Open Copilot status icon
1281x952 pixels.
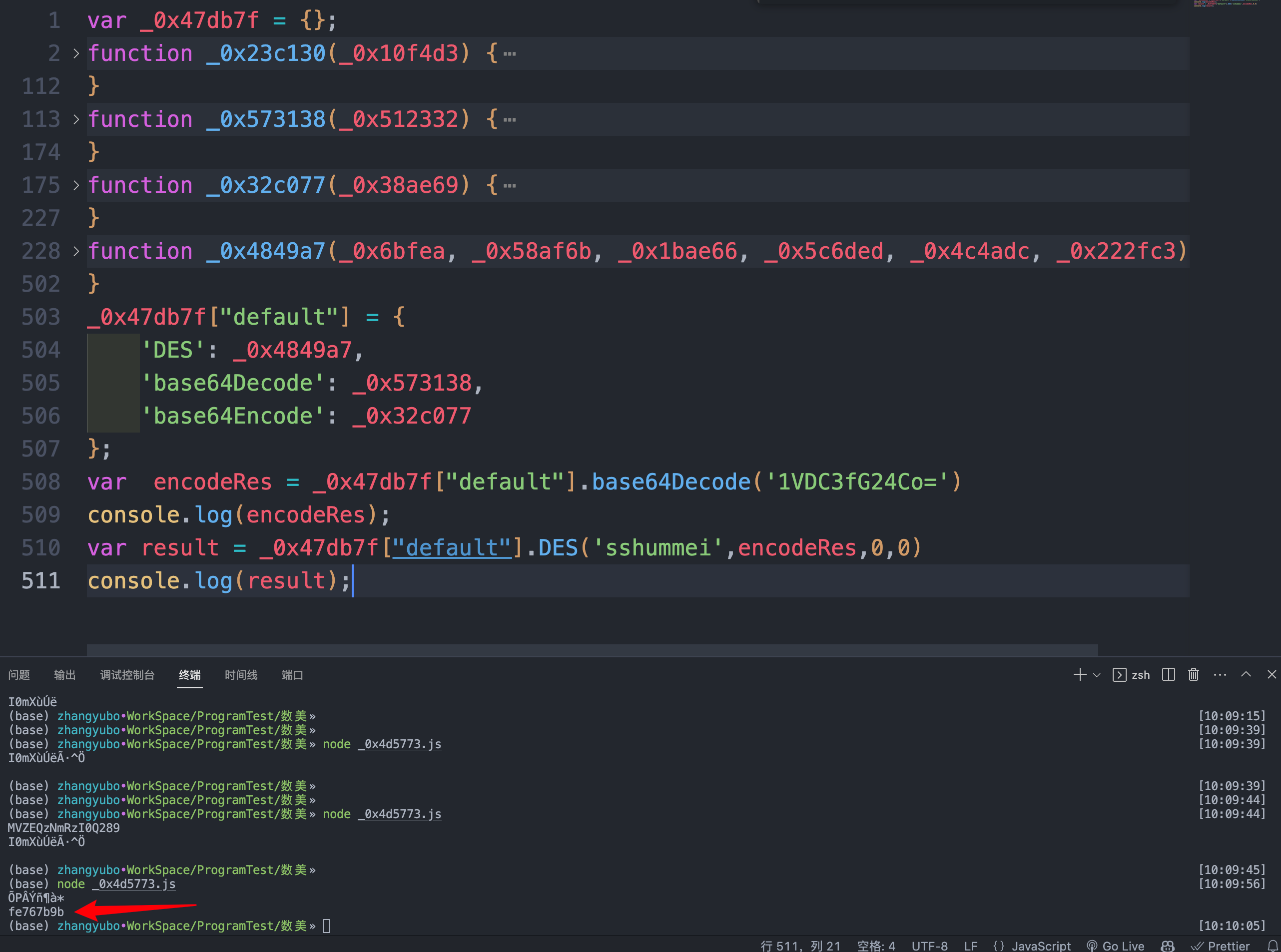1168,946
